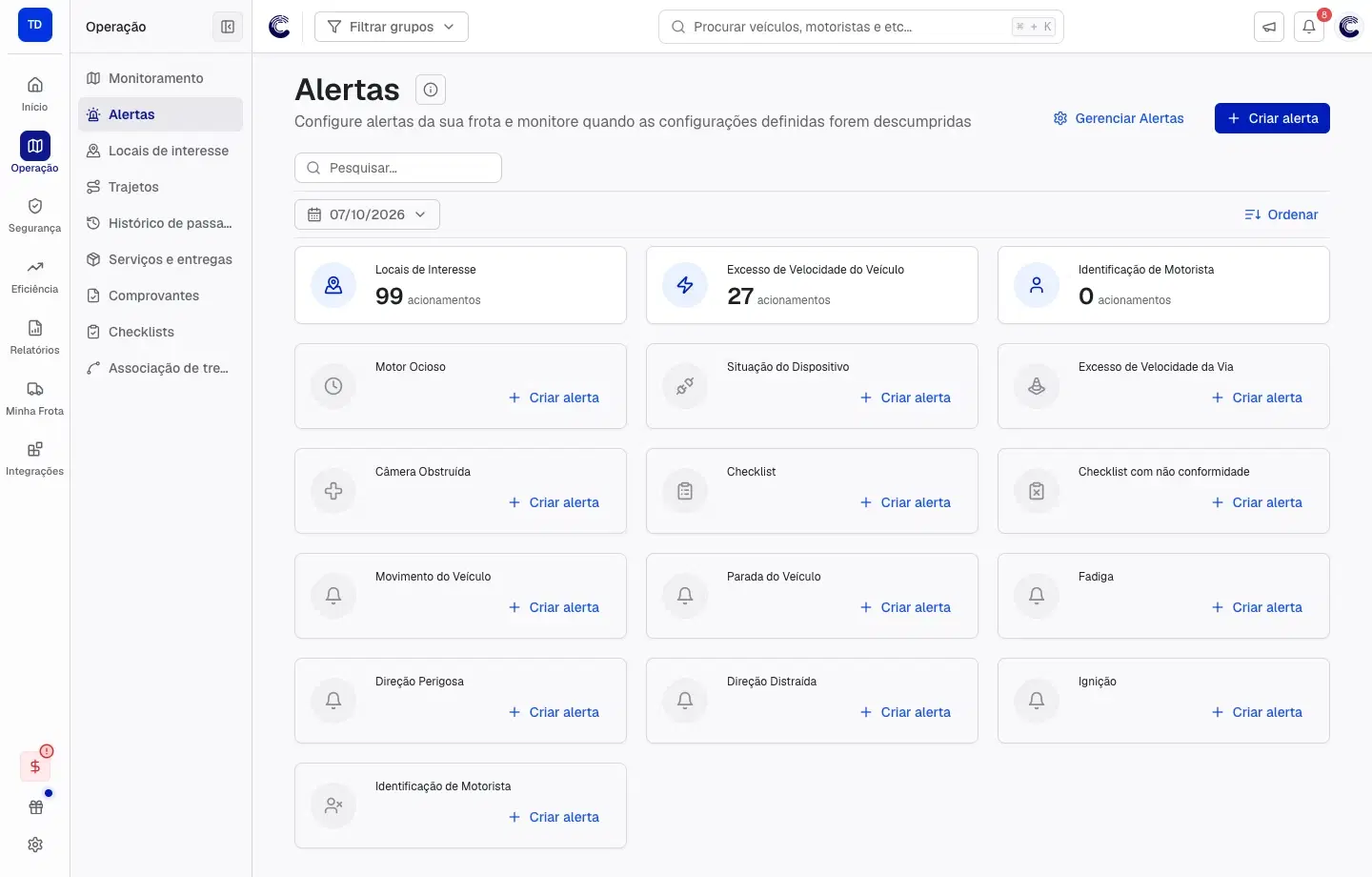Screen dimensions: 1372x877
Task: Open Trajetos in the sidebar
Action: pyautogui.click(x=160, y=187)
